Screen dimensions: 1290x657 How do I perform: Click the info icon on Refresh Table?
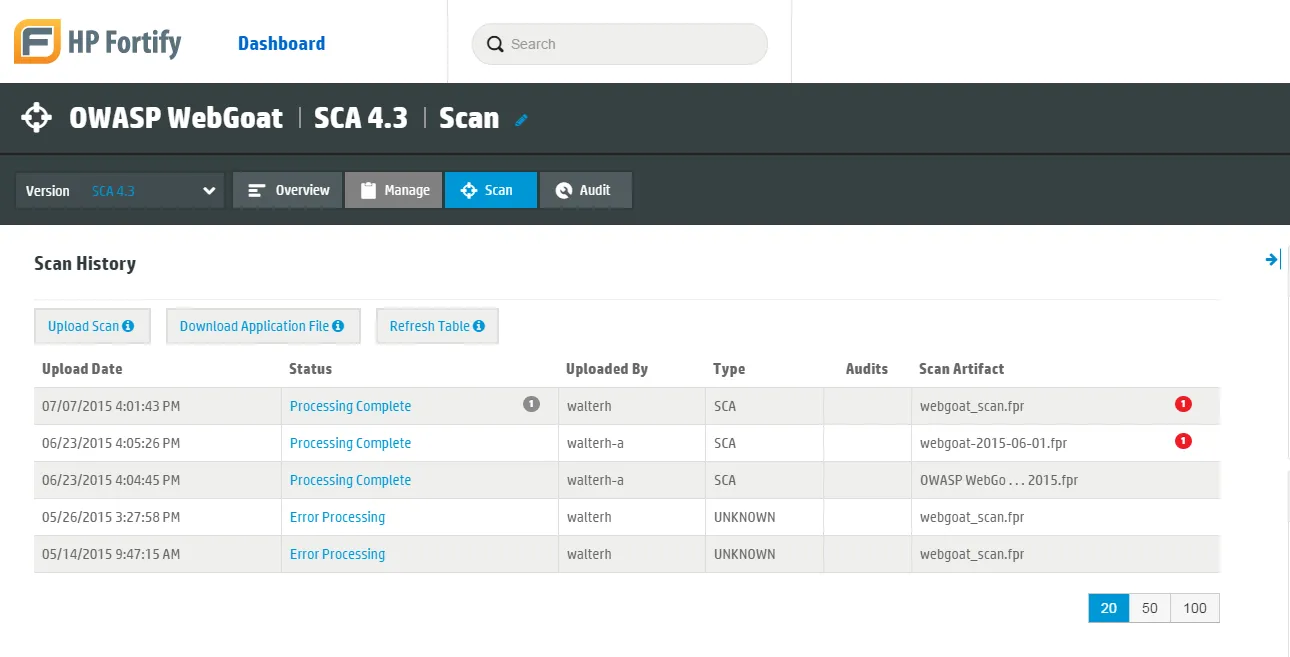(x=479, y=326)
